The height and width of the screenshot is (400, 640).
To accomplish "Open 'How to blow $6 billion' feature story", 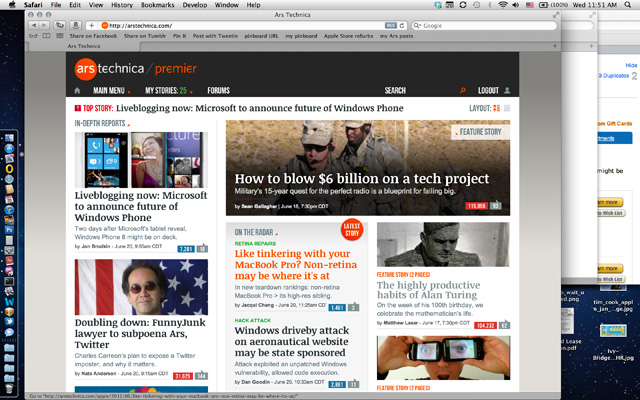I will click(x=362, y=179).
